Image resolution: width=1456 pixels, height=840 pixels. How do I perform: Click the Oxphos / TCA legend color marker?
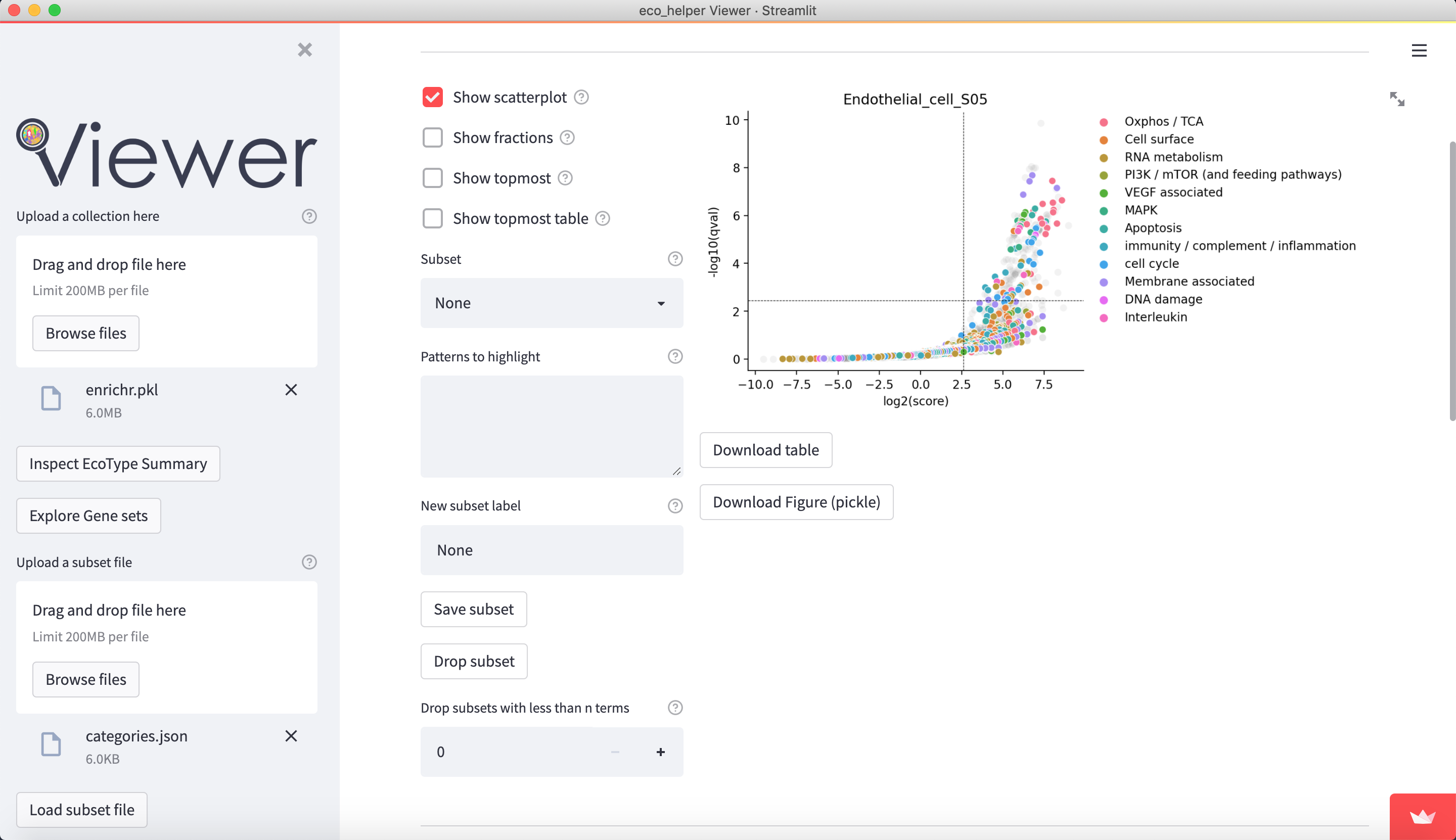(x=1104, y=122)
